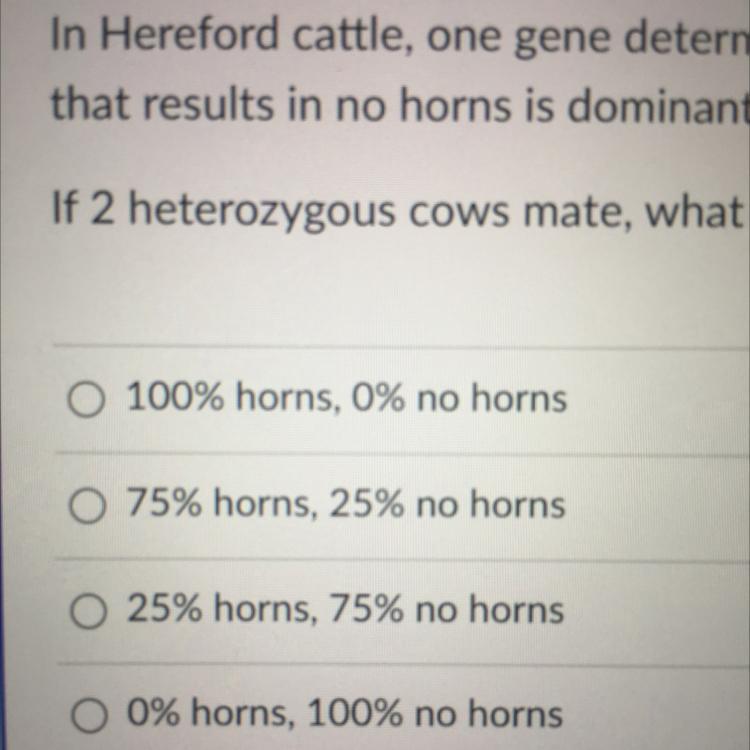Mark the "25% horns, 75% no horns" radio button
This screenshot has width=750, height=750.
88,611
